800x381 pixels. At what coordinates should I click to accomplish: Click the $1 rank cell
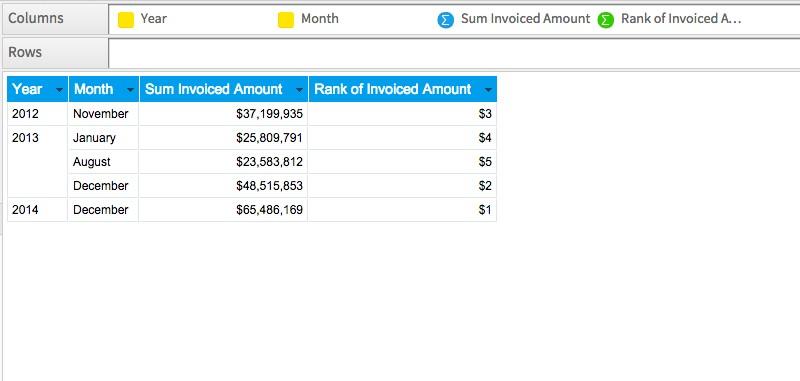pos(403,210)
